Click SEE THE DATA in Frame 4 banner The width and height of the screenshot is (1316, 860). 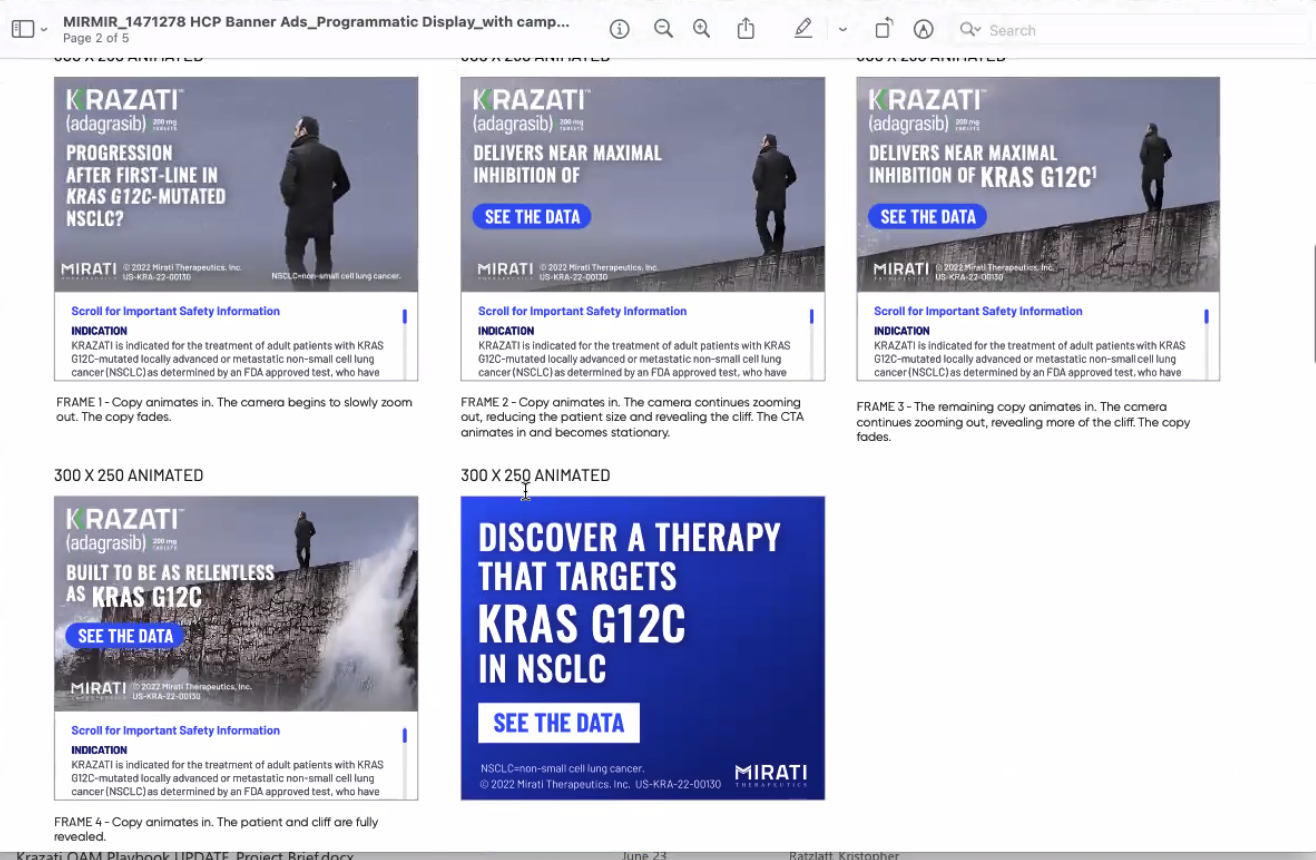click(x=125, y=636)
